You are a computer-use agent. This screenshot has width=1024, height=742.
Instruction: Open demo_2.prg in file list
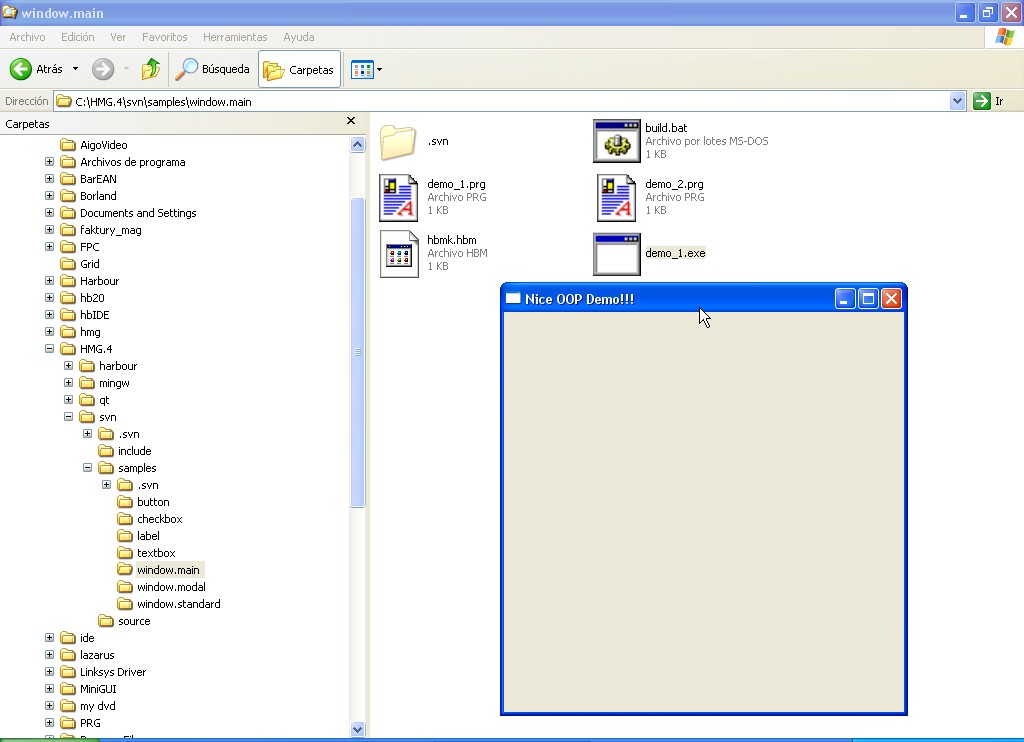tap(617, 197)
